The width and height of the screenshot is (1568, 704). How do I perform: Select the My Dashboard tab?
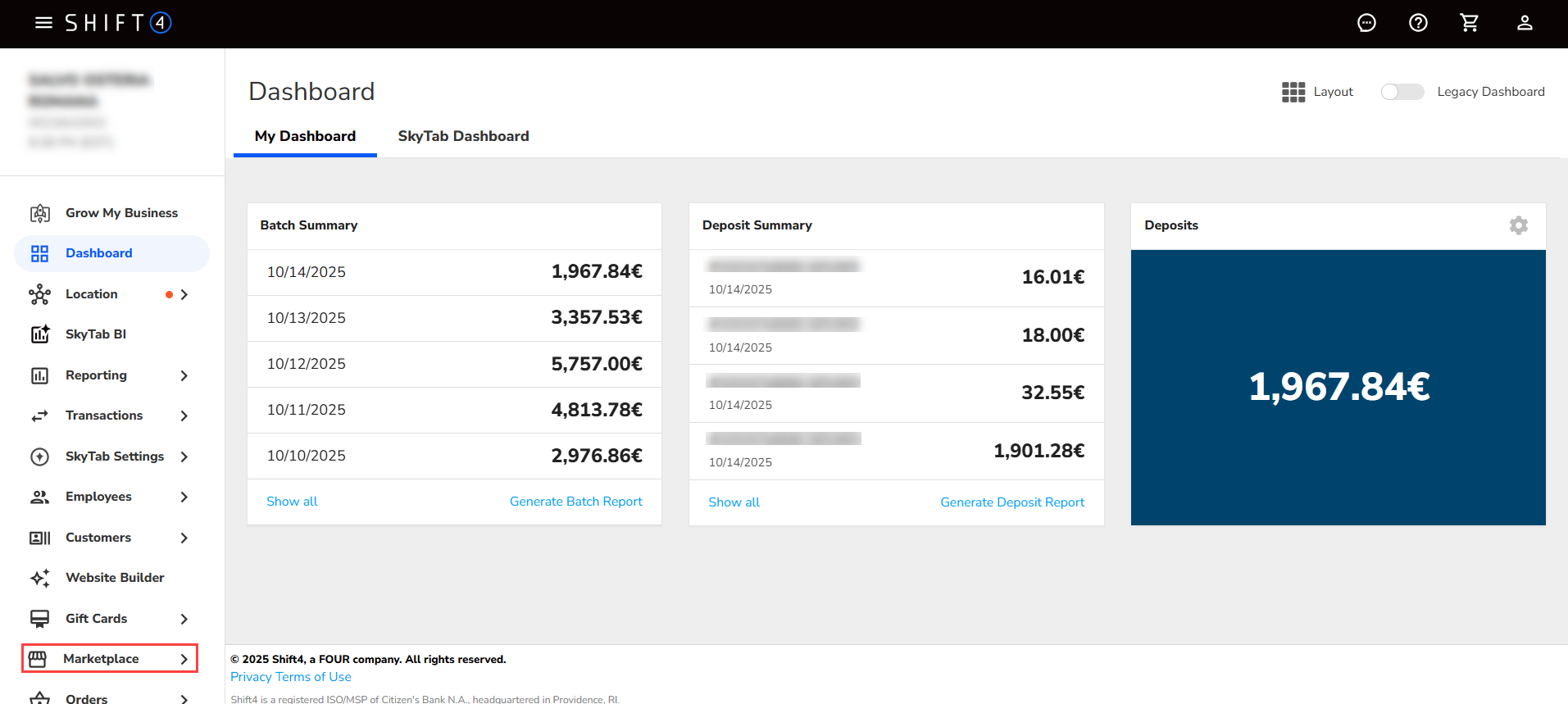[x=305, y=136]
